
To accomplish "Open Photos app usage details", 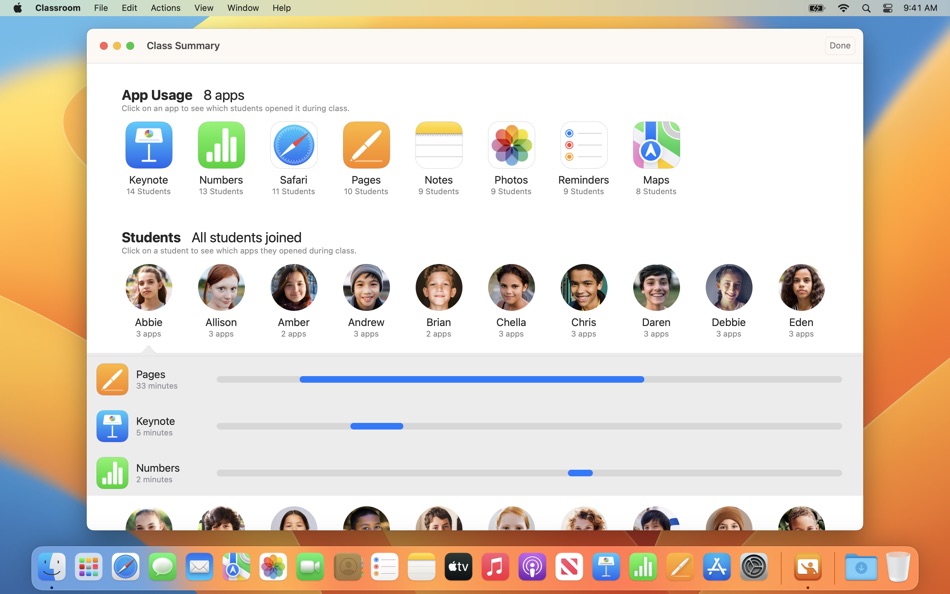I will click(x=511, y=145).
